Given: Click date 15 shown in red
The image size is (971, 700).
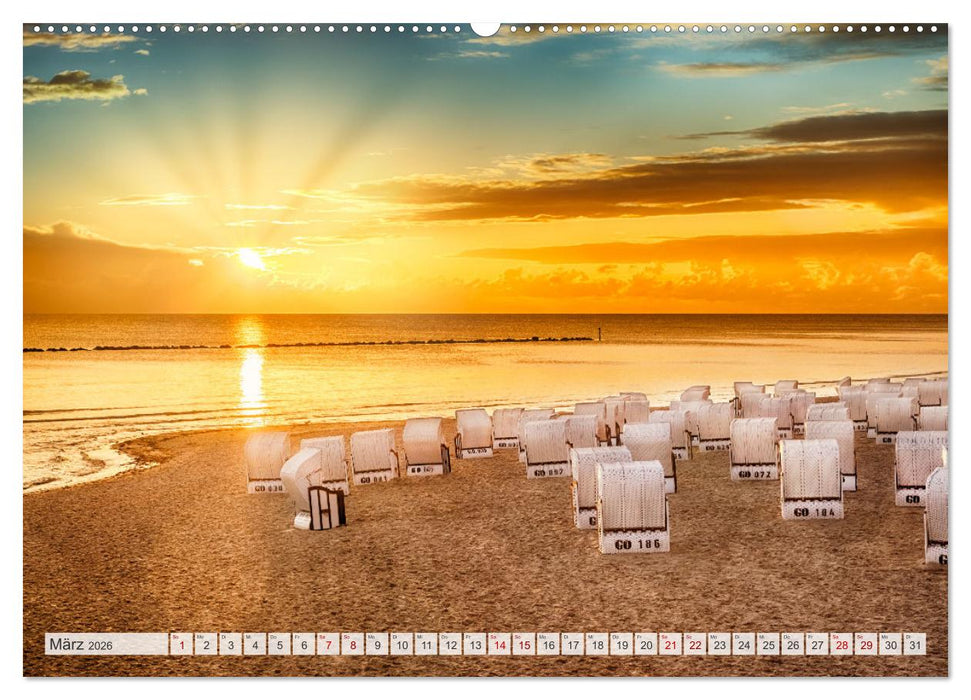Looking at the screenshot, I should (523, 645).
